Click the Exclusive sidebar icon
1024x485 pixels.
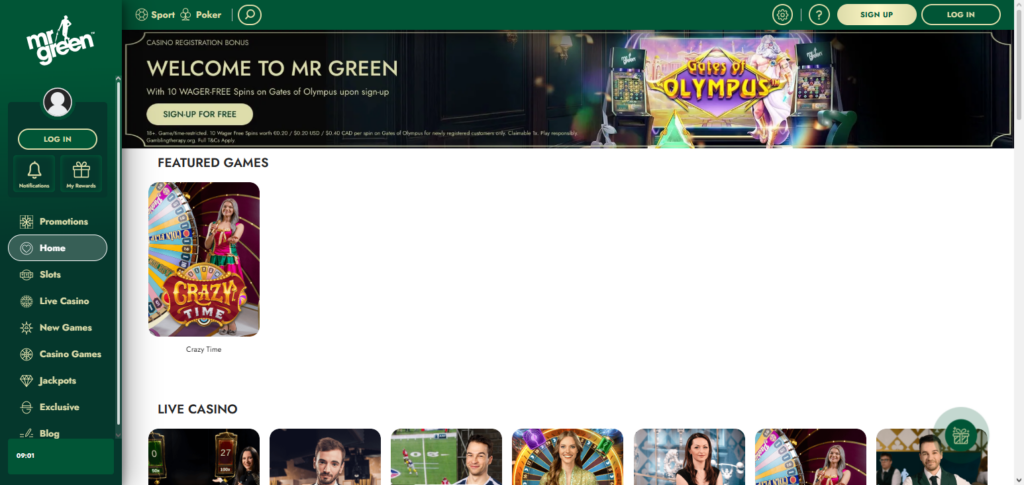coord(26,407)
